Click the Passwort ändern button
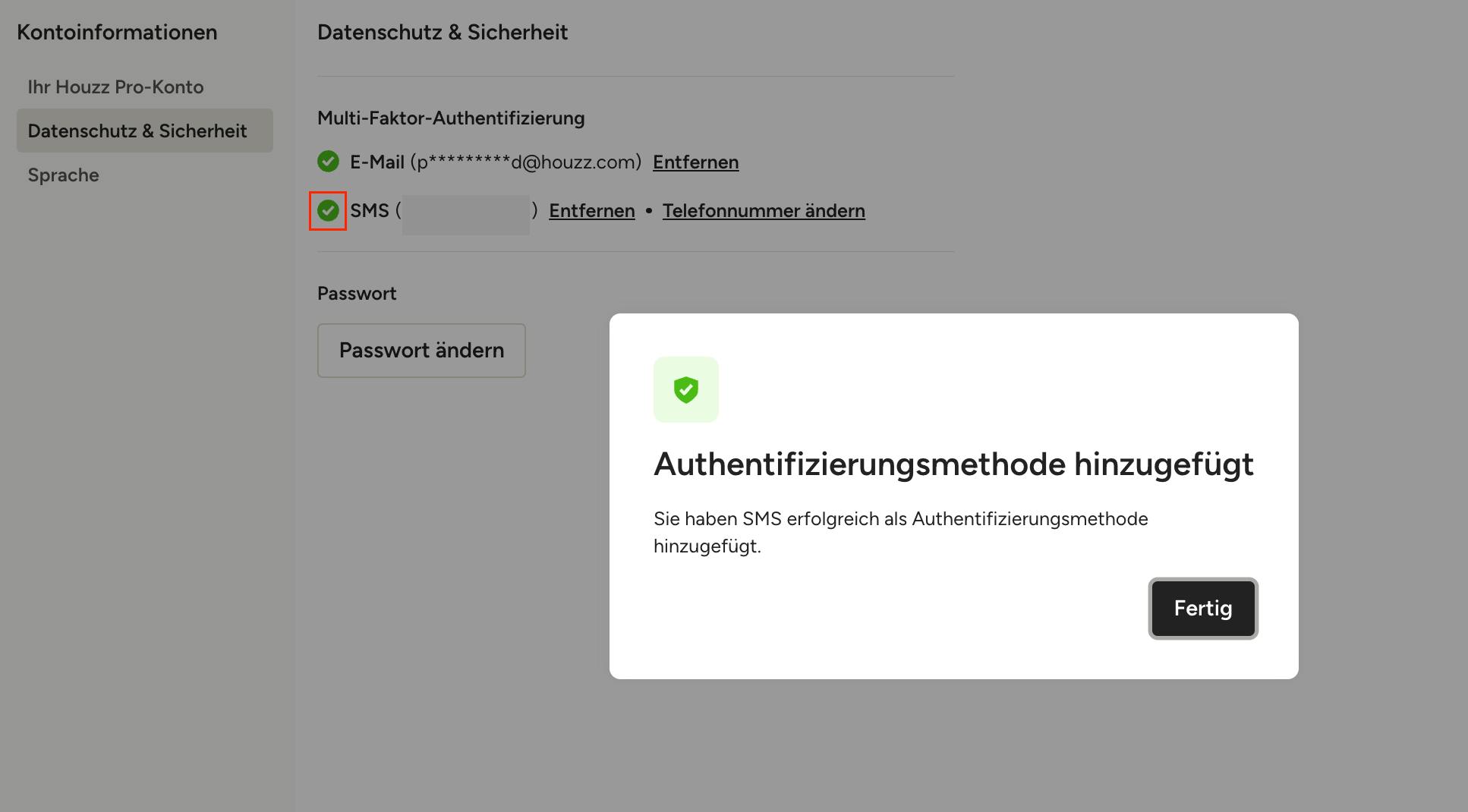 pos(421,351)
